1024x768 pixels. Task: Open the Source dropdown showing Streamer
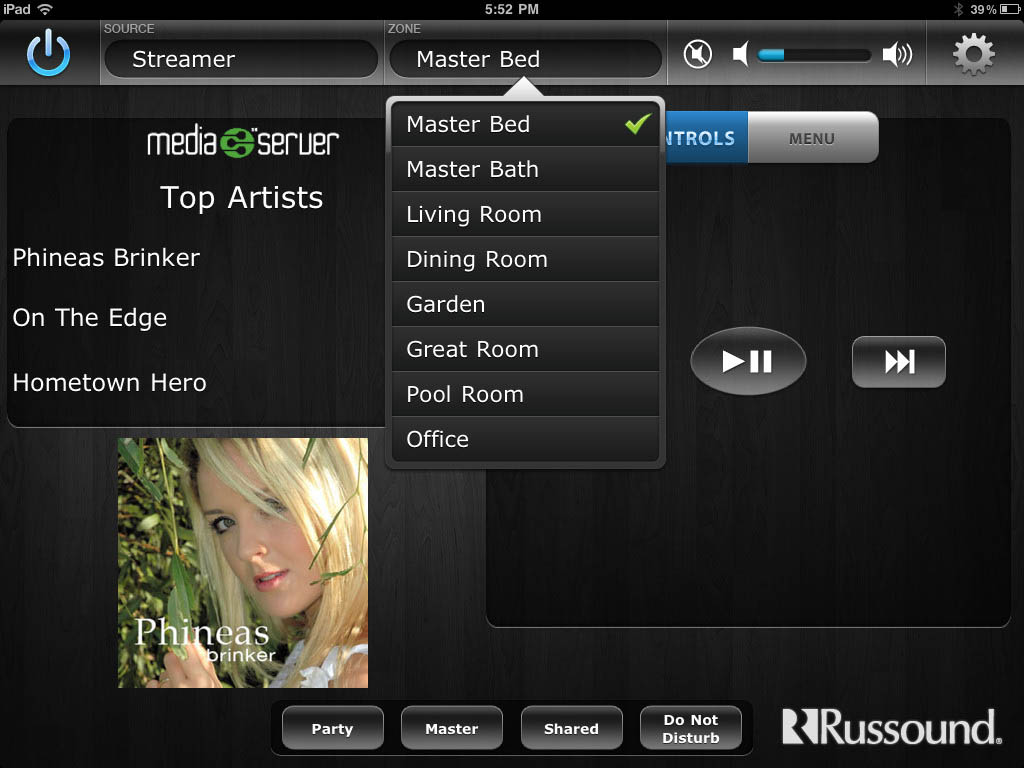click(240, 59)
